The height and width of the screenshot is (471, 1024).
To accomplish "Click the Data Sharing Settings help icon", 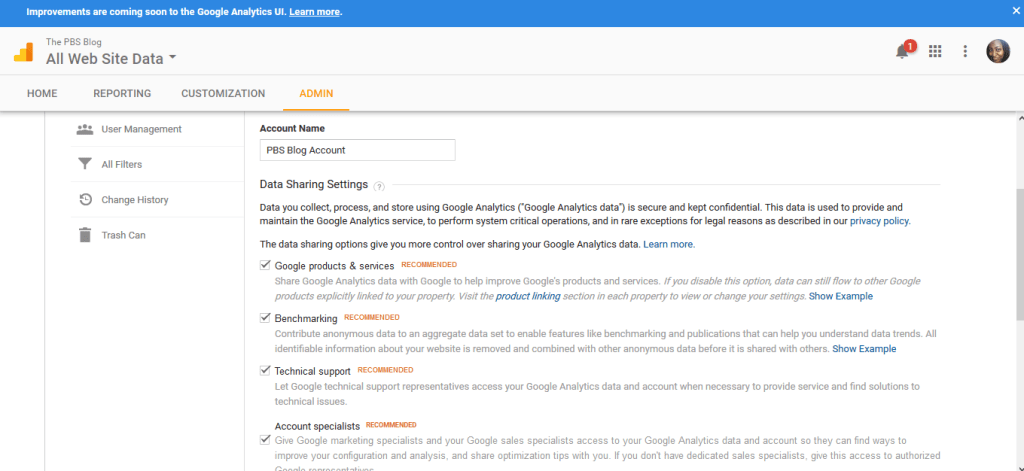I will point(379,186).
